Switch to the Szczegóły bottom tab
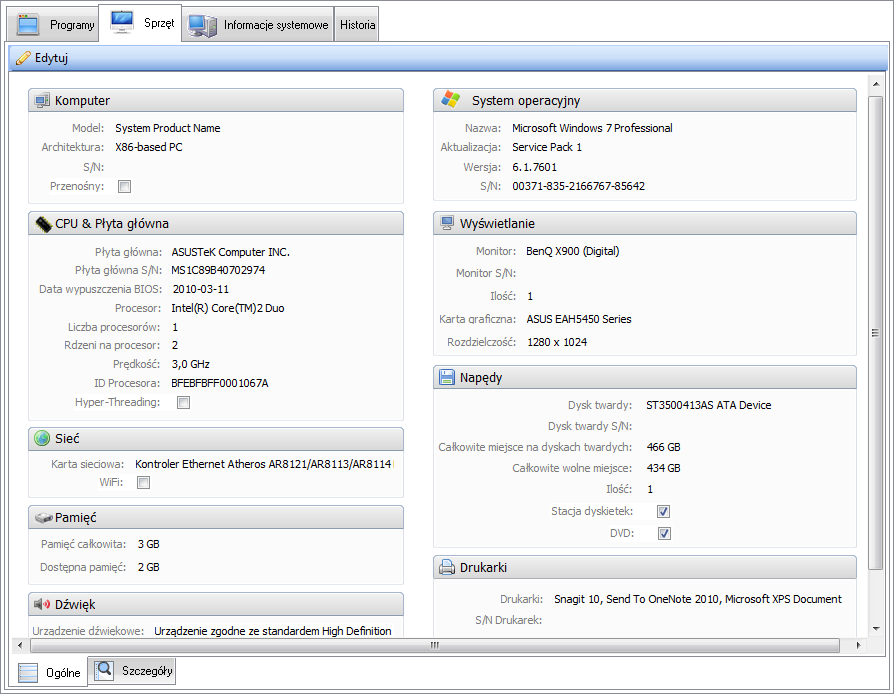The height and width of the screenshot is (695, 896). pyautogui.click(x=133, y=670)
